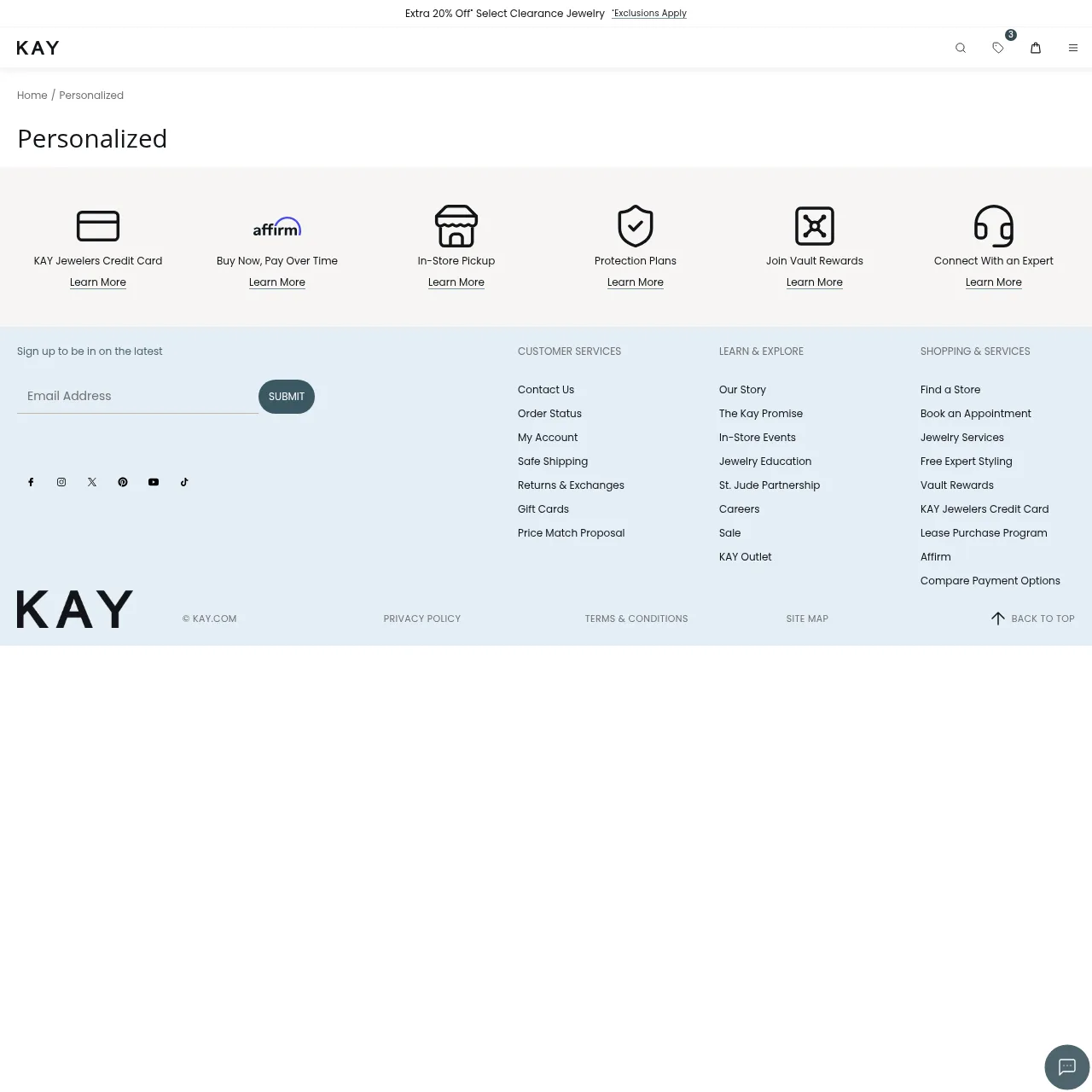Click the Affirm logo icon
This screenshot has height=1092, width=1092.
(x=277, y=227)
